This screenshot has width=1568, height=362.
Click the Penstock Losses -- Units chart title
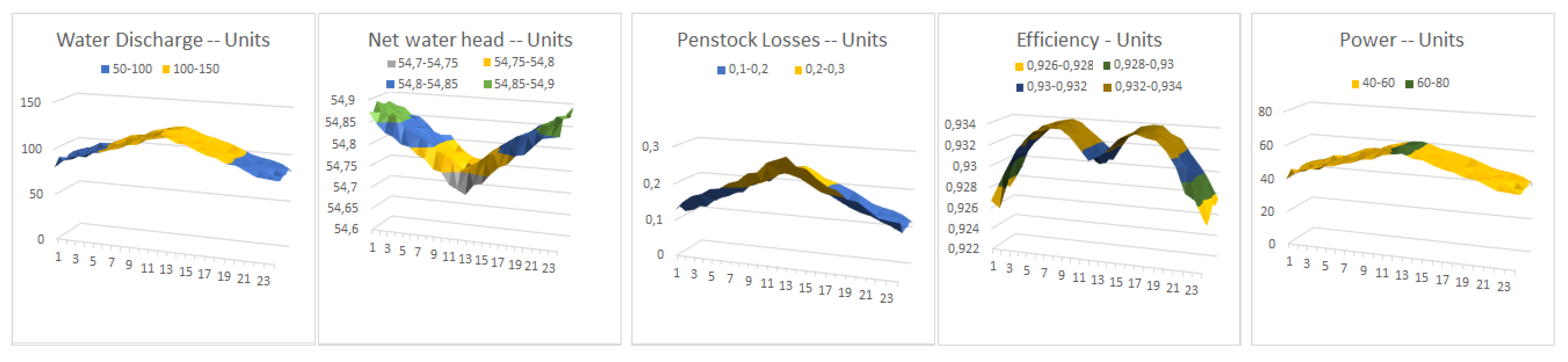pyautogui.click(x=781, y=40)
